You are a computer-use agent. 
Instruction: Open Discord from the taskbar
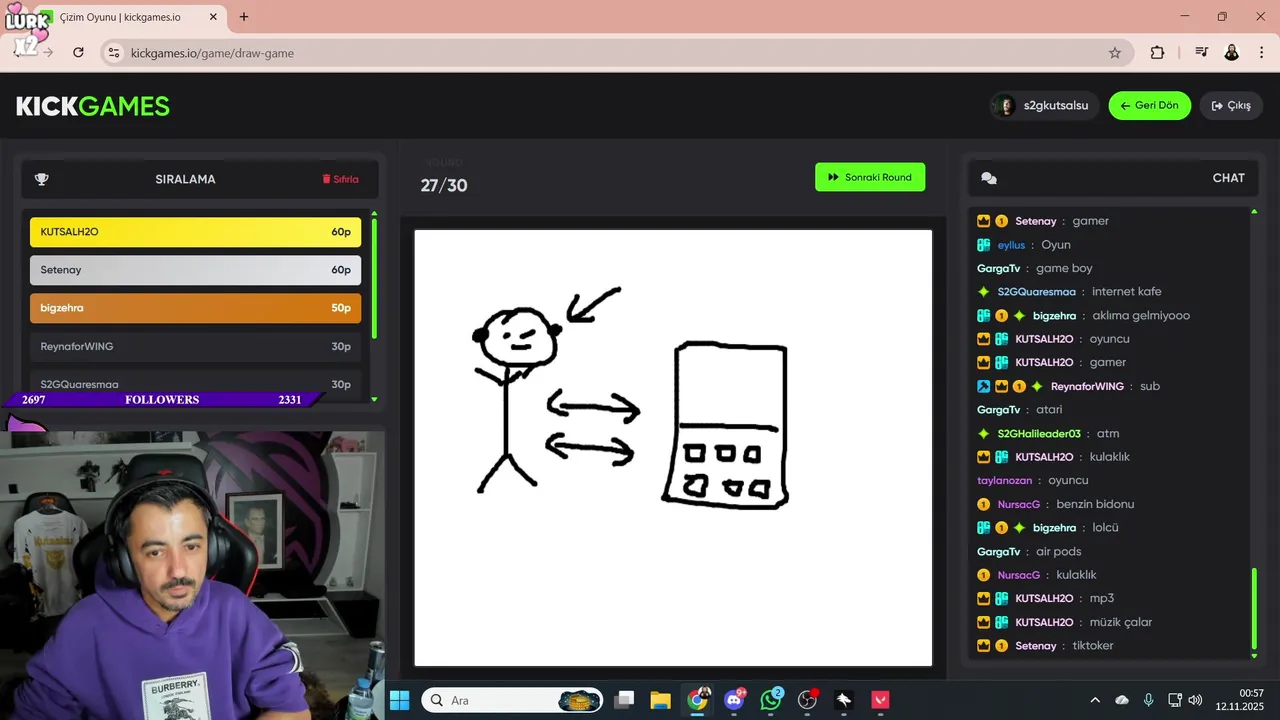tap(734, 700)
